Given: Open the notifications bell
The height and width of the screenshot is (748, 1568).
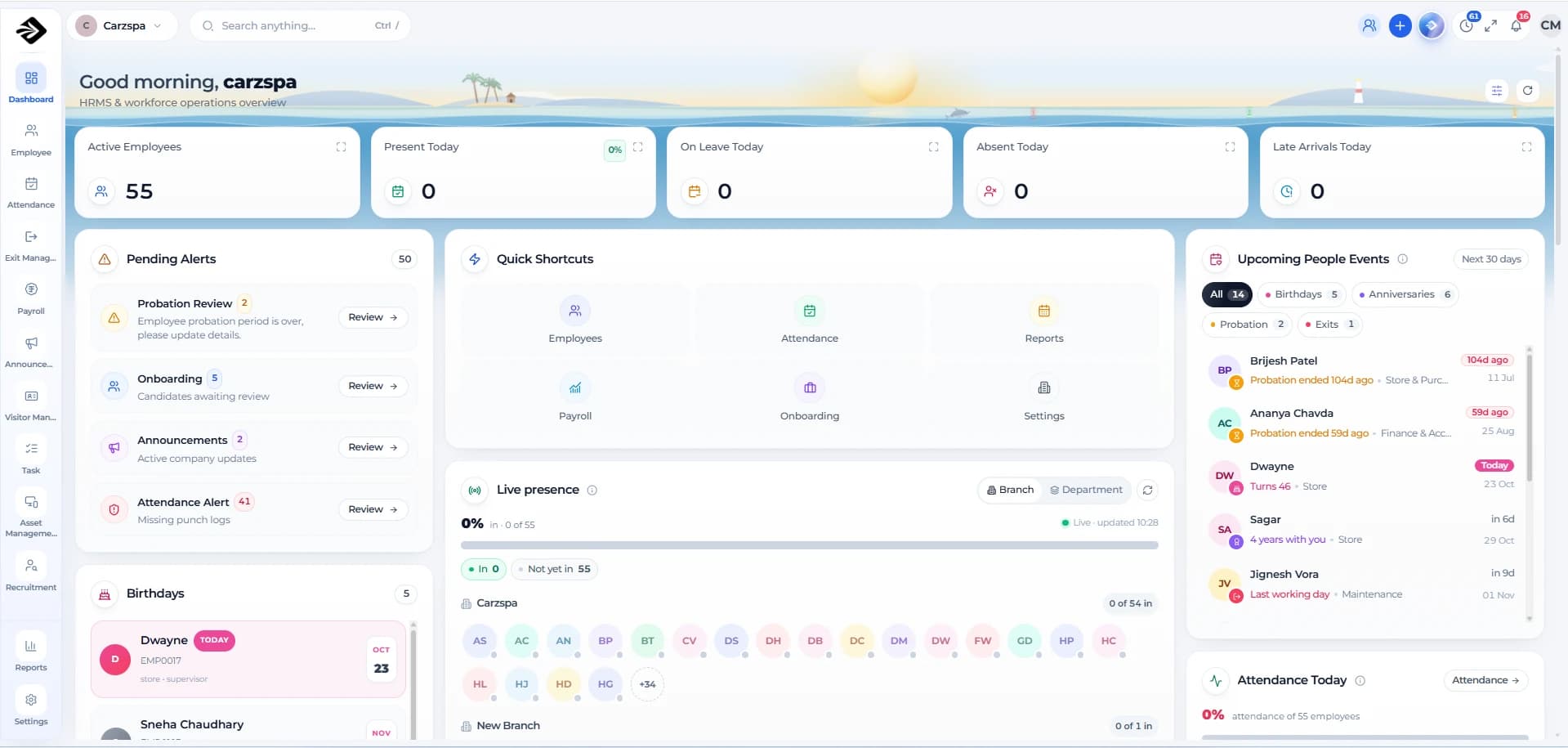Looking at the screenshot, I should (1517, 26).
